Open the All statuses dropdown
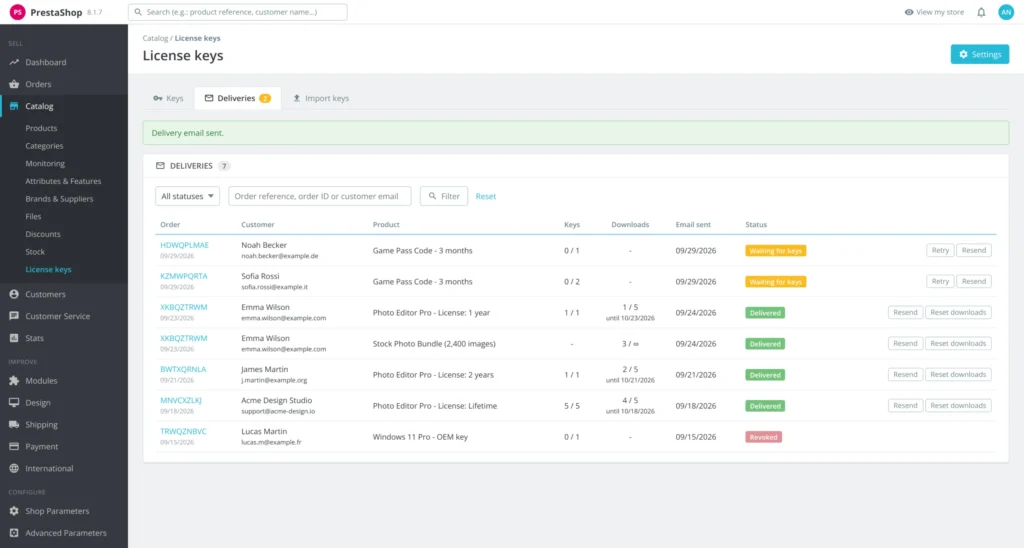The image size is (1024, 548). (x=187, y=196)
